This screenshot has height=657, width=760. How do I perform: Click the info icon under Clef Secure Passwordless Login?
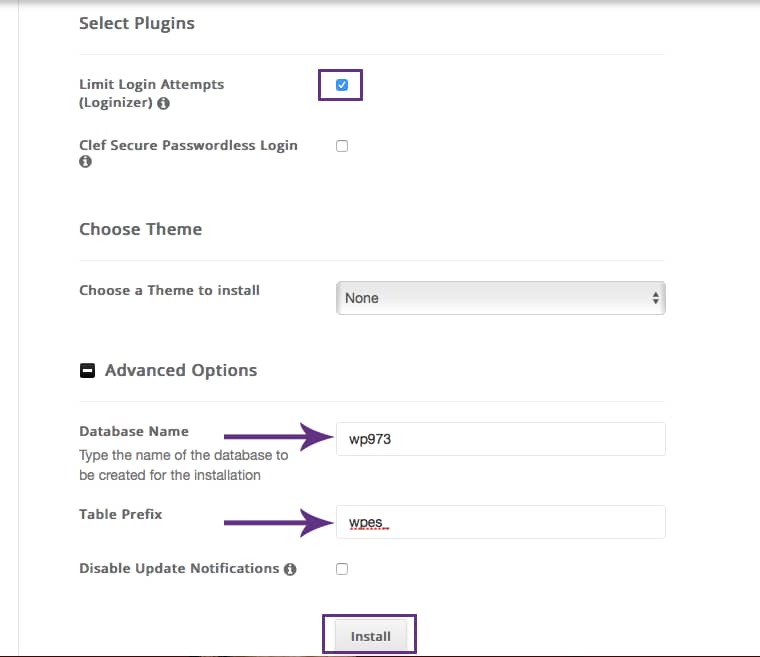[x=85, y=162]
